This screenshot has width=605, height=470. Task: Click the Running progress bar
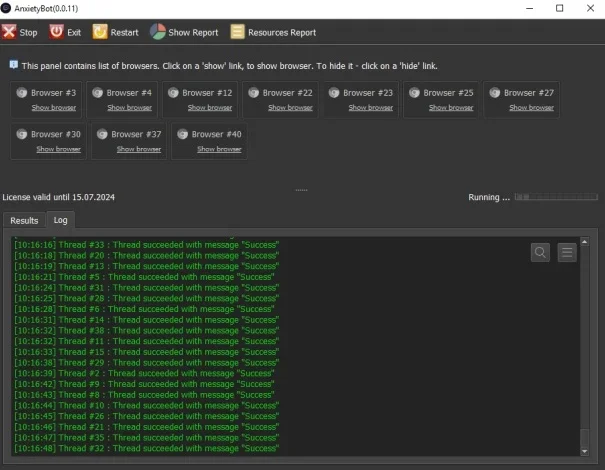(556, 197)
